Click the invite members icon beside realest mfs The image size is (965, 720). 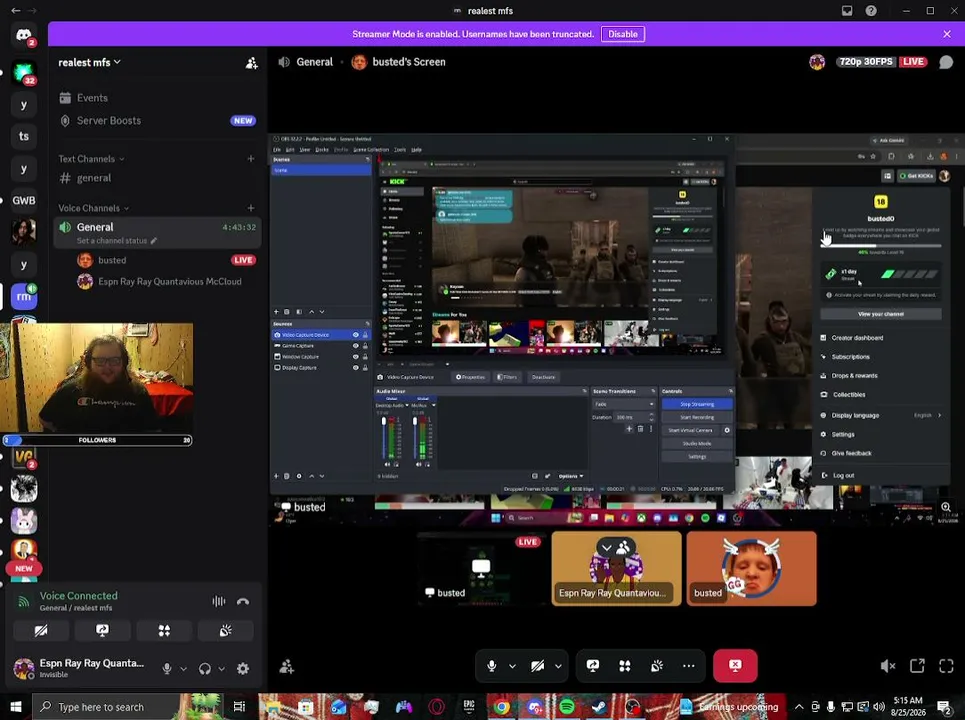[x=251, y=63]
